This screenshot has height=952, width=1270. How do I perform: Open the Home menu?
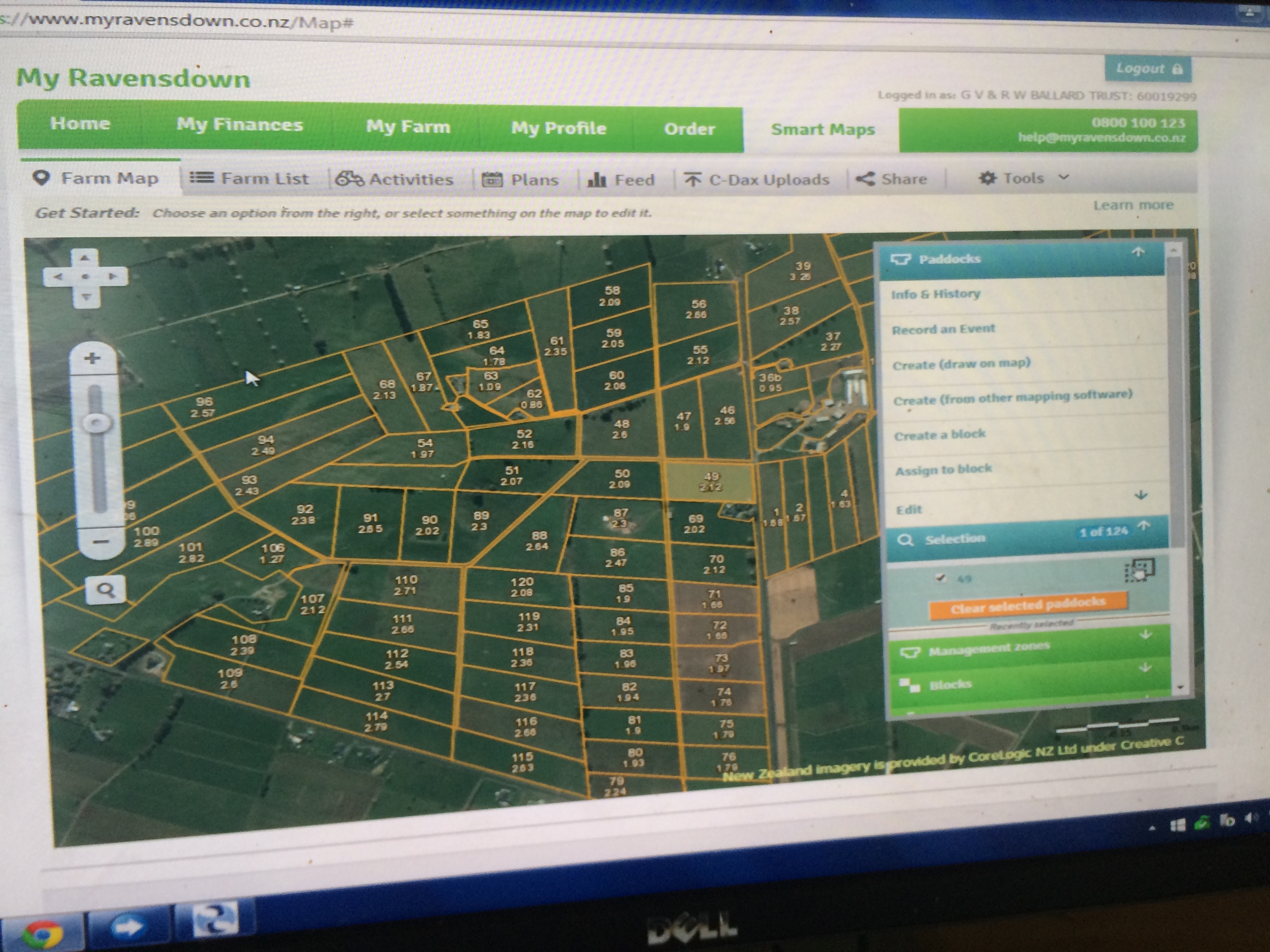pos(80,123)
